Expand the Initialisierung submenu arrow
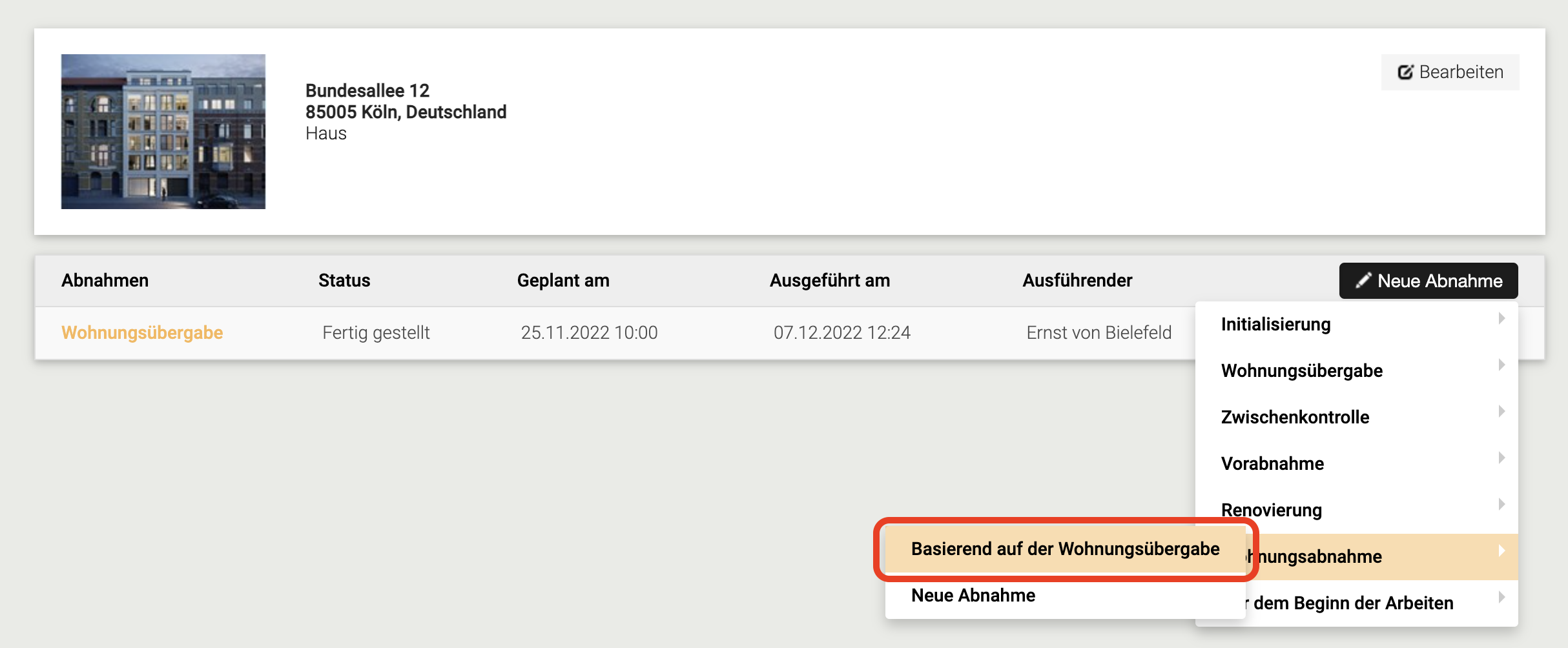Image resolution: width=1568 pixels, height=648 pixels. coord(1501,318)
